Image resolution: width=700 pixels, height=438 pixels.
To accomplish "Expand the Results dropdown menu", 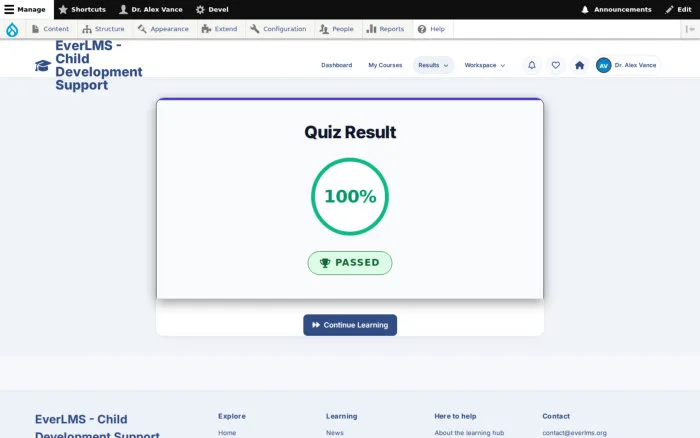I will pyautogui.click(x=433, y=65).
